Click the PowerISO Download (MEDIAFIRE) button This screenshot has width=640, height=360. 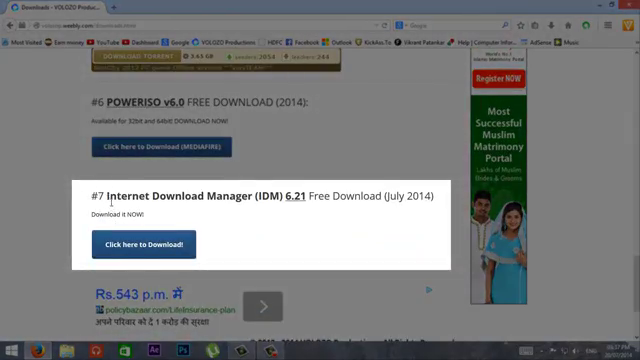coord(162,147)
